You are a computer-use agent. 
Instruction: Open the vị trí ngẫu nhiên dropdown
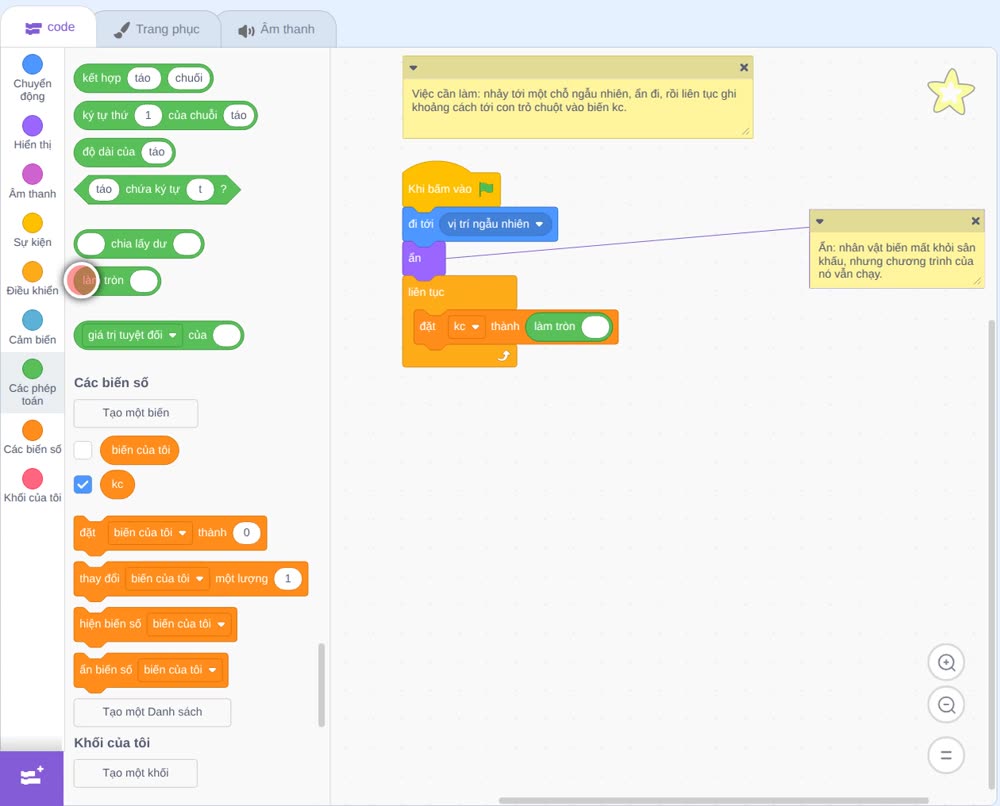coord(496,224)
